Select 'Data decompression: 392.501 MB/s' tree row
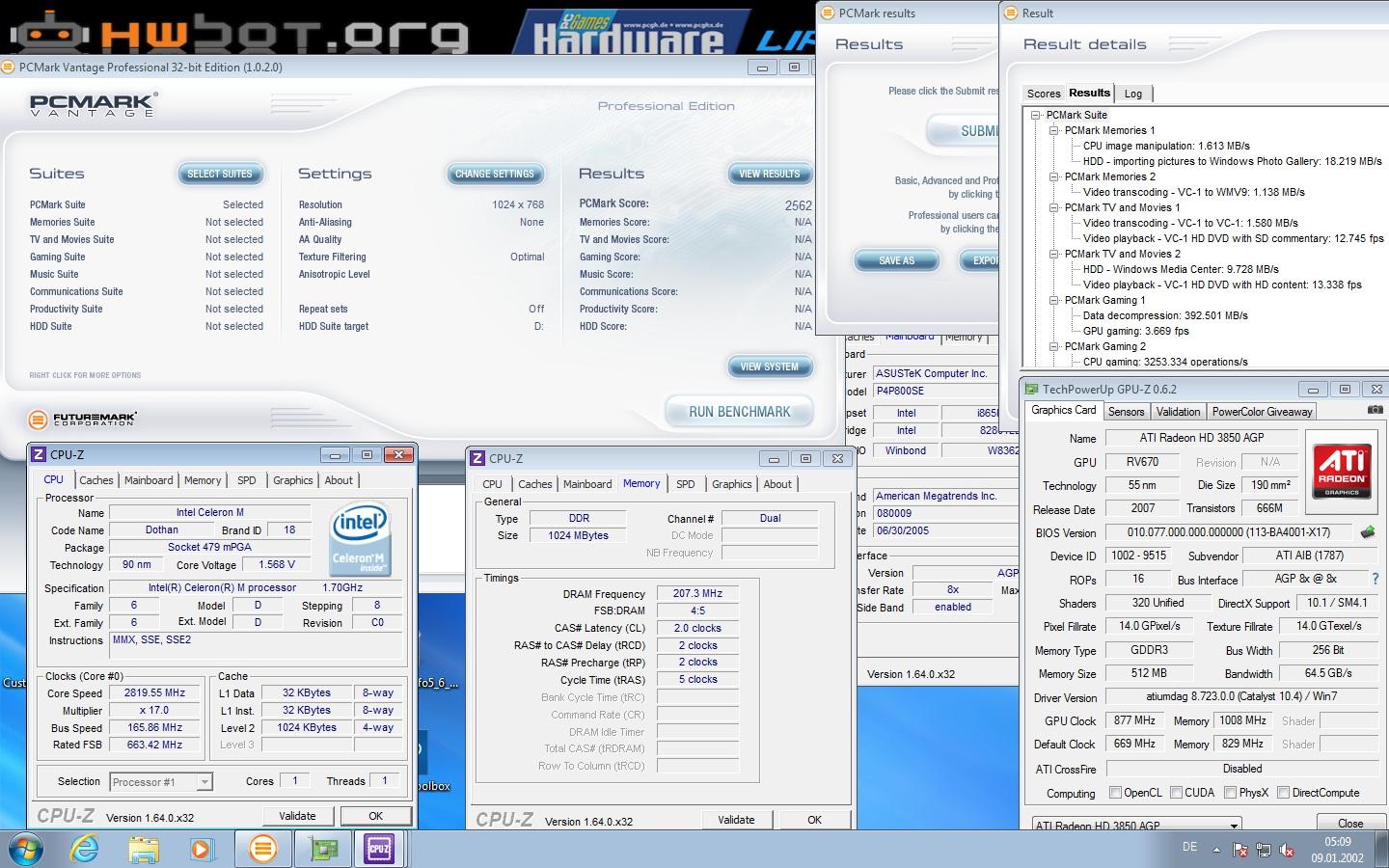This screenshot has width=1389, height=868. point(1165,315)
